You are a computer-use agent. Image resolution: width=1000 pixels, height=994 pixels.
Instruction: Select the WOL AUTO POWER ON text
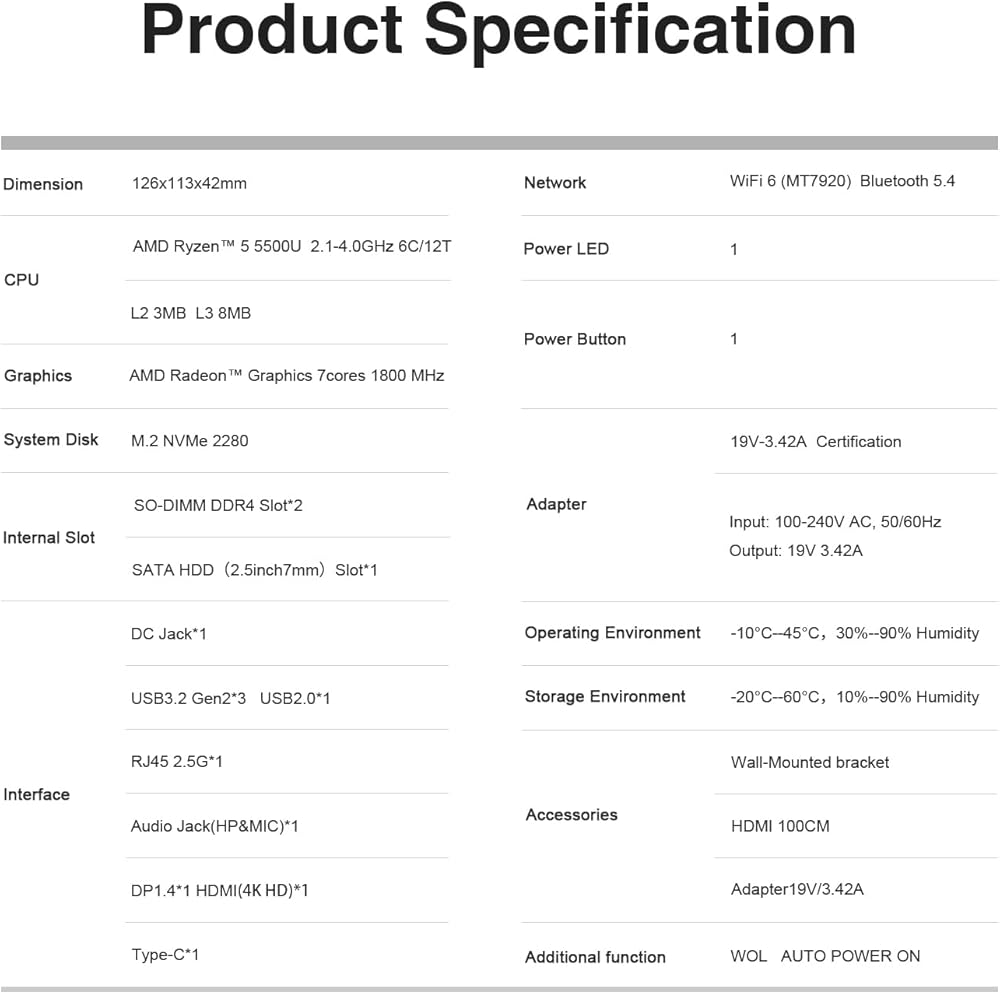pyautogui.click(x=825, y=956)
